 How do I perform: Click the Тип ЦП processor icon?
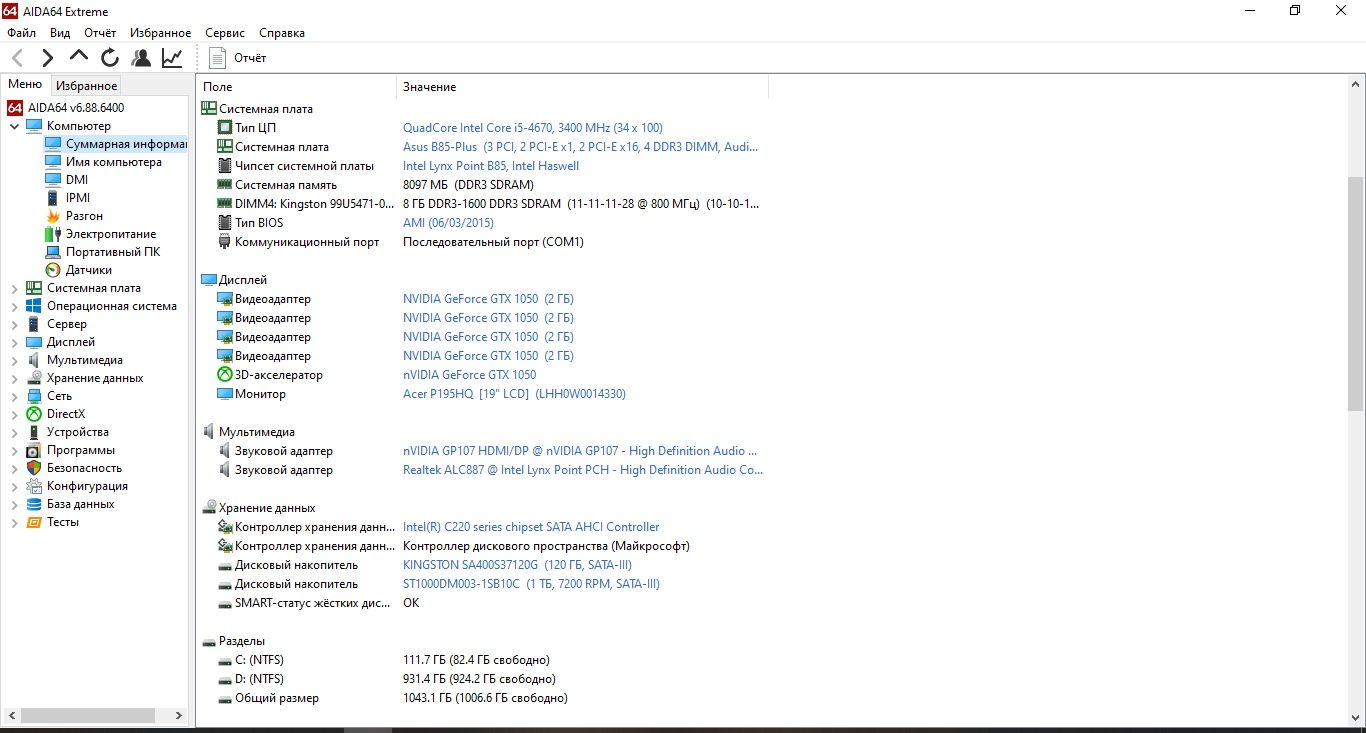pos(225,128)
